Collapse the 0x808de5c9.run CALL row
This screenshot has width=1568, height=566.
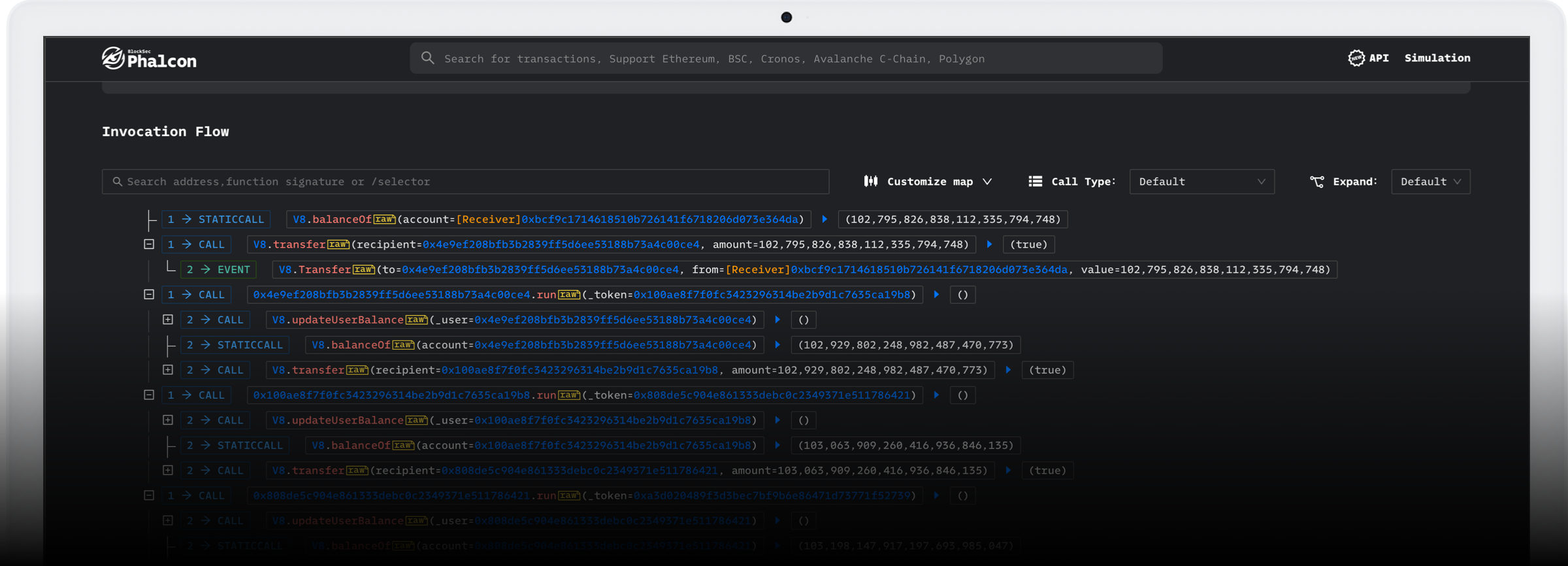pyautogui.click(x=149, y=495)
